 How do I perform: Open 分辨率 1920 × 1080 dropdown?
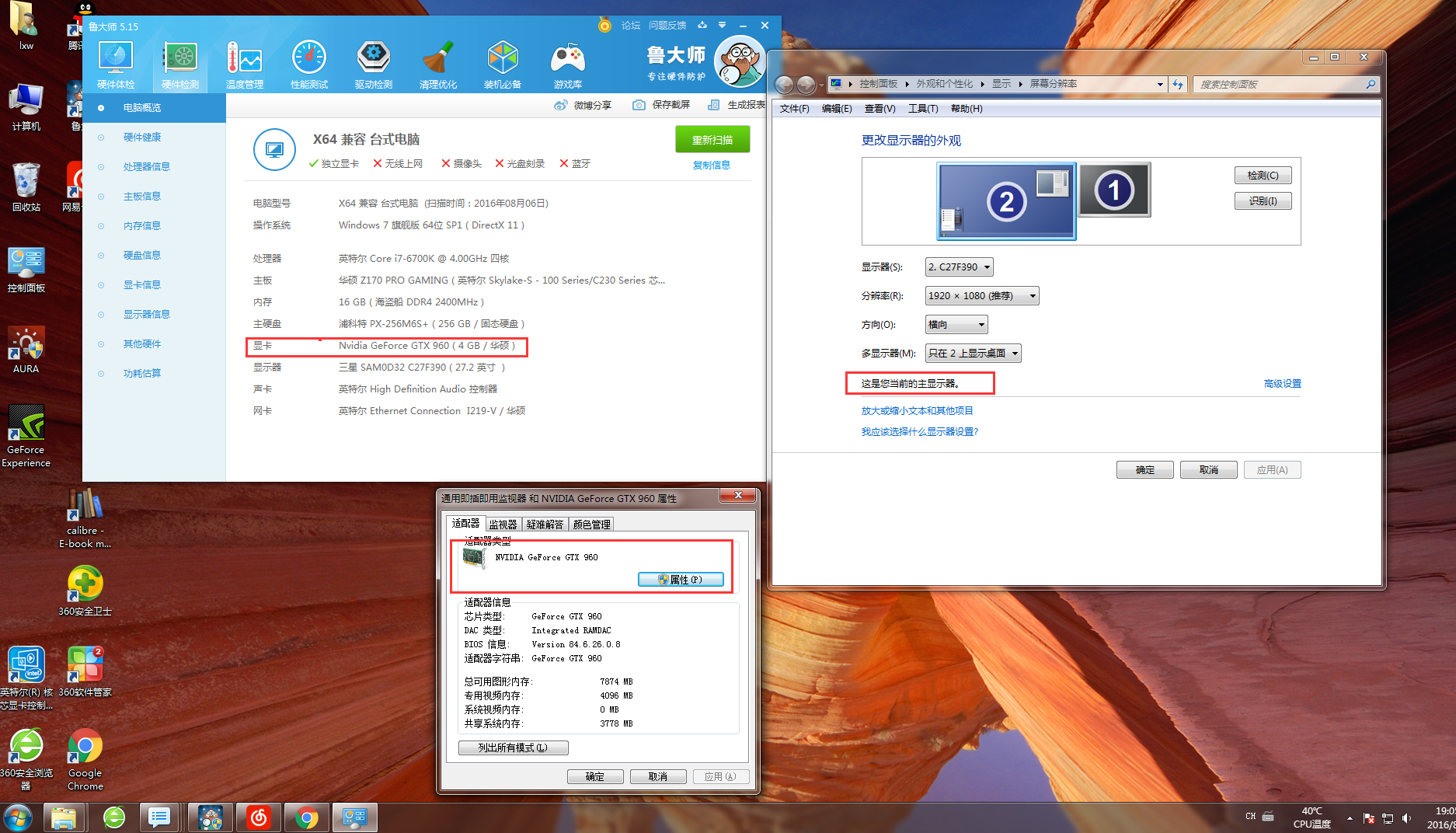[x=982, y=296]
